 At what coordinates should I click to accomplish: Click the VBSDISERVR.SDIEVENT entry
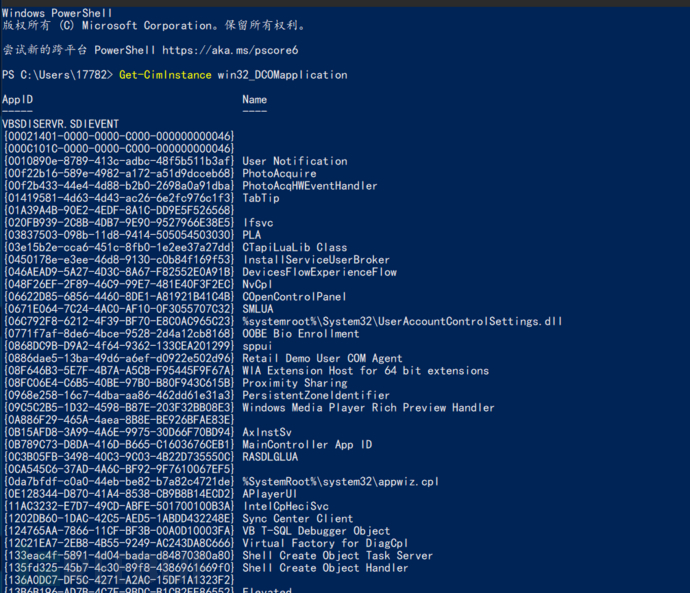pyautogui.click(x=60, y=124)
